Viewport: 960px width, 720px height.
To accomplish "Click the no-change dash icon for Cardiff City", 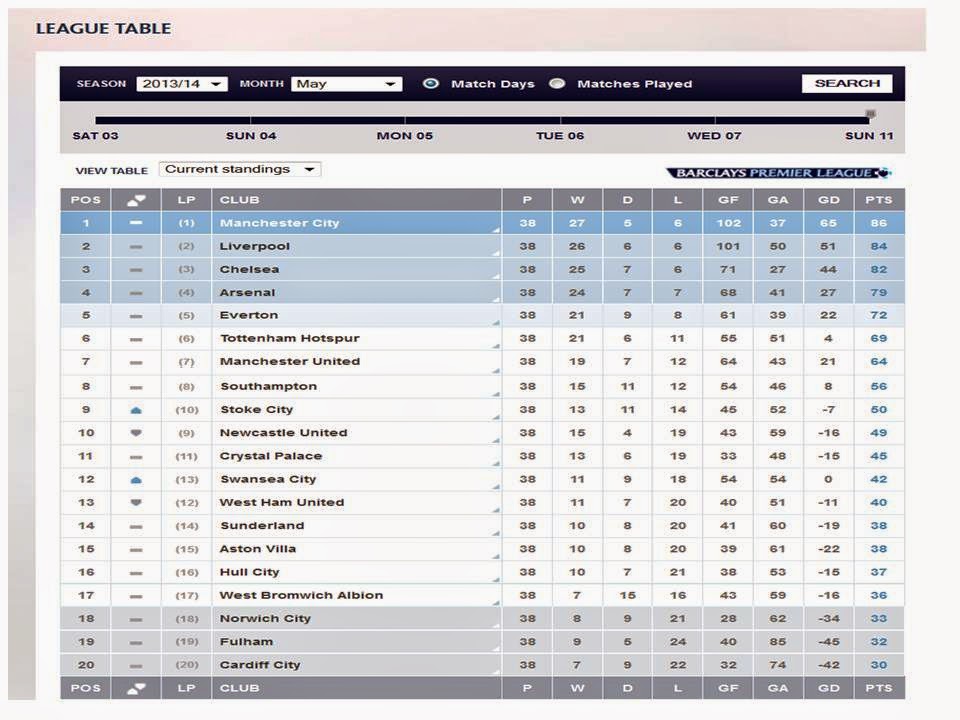I will tap(136, 666).
